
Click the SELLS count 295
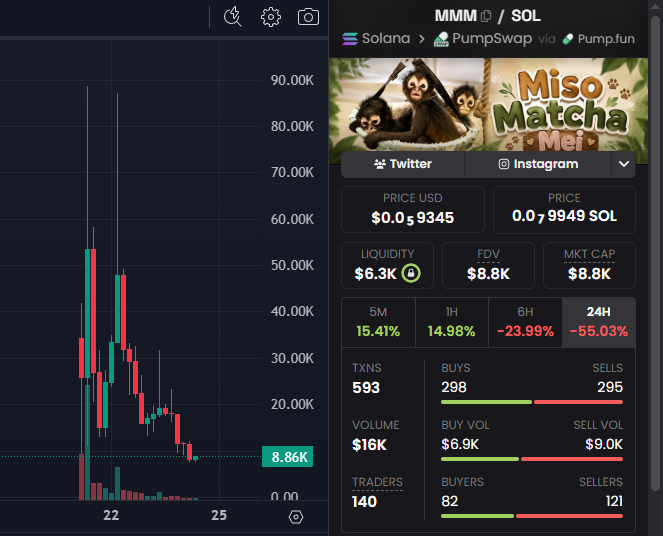pos(610,387)
